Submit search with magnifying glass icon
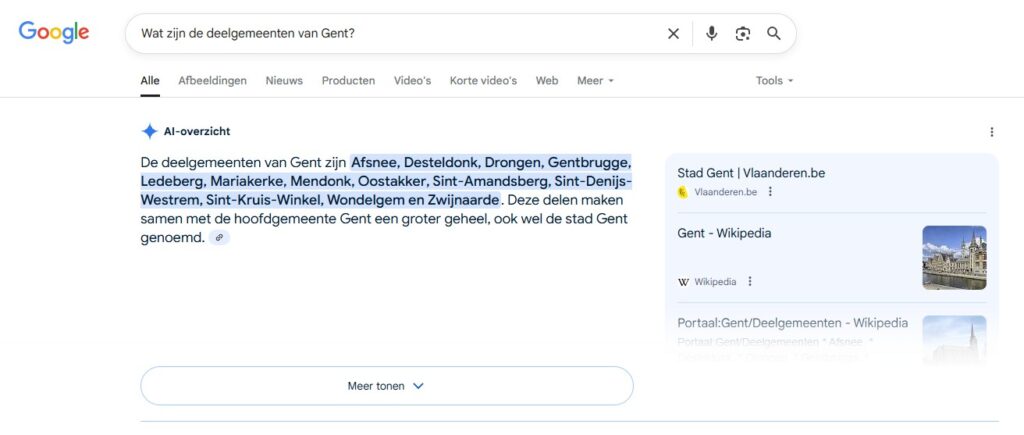 (774, 33)
